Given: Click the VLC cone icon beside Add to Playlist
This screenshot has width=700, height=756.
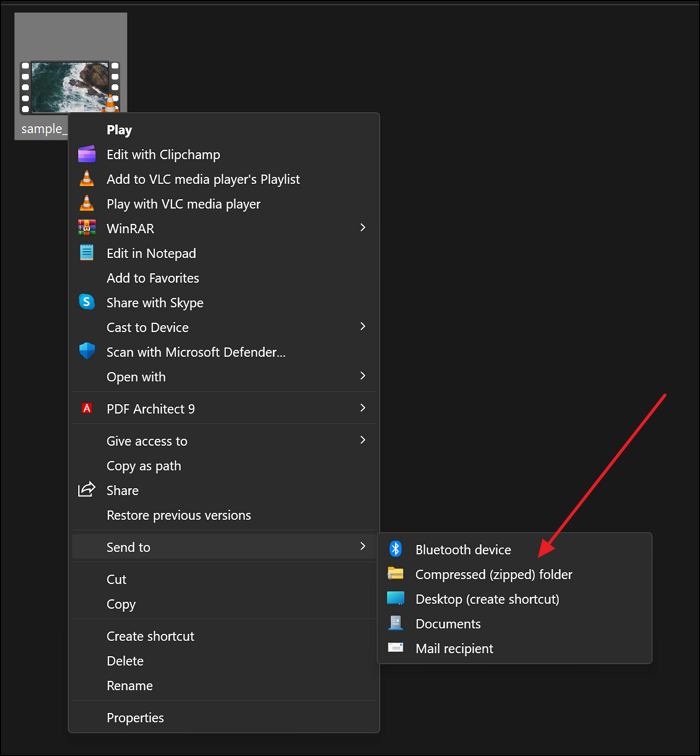Looking at the screenshot, I should [x=87, y=179].
